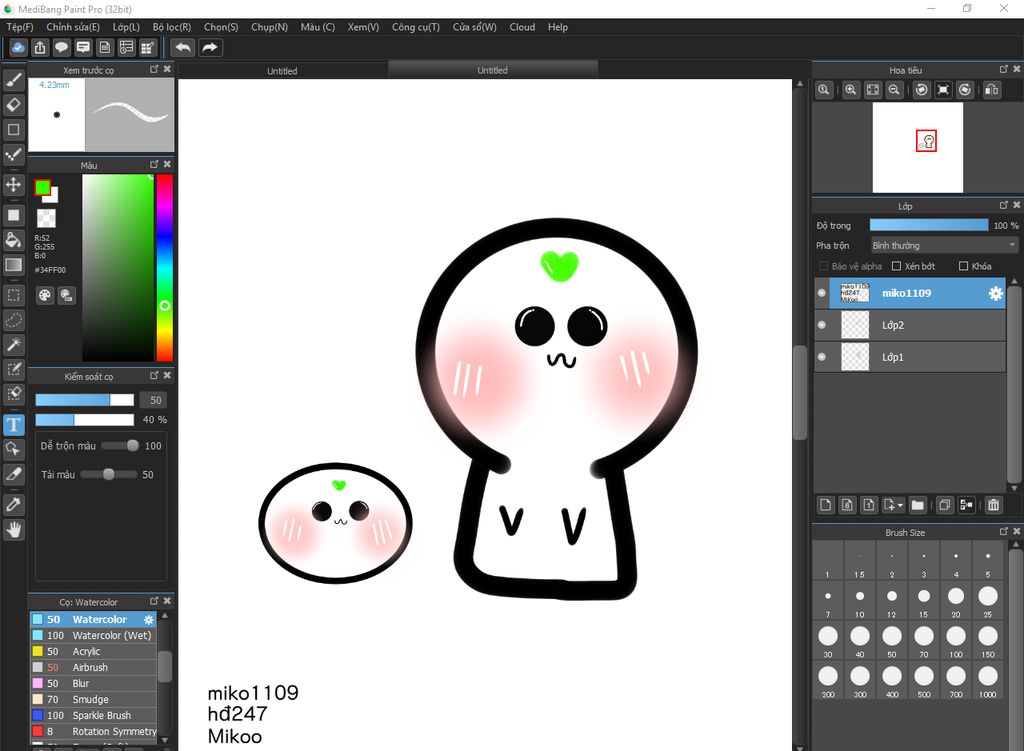
Task: Click the green foreground color swatch
Action: [x=42, y=187]
